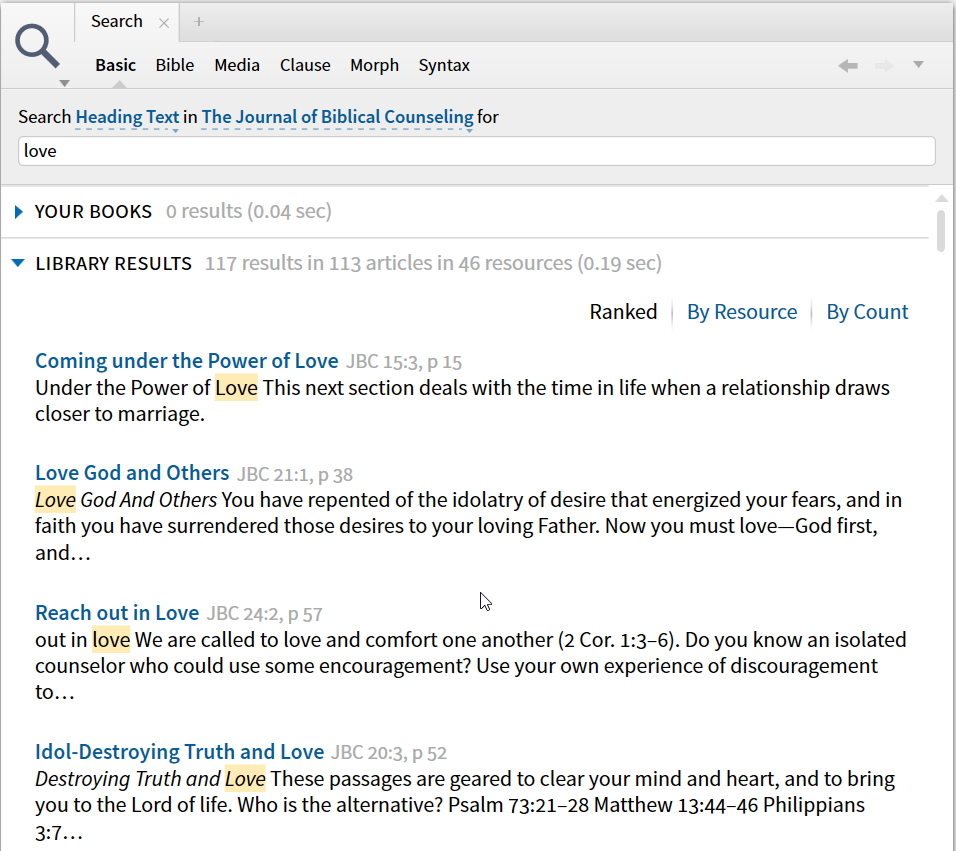Open 'Reach out in Love' result
This screenshot has width=956, height=851.
coord(117,613)
